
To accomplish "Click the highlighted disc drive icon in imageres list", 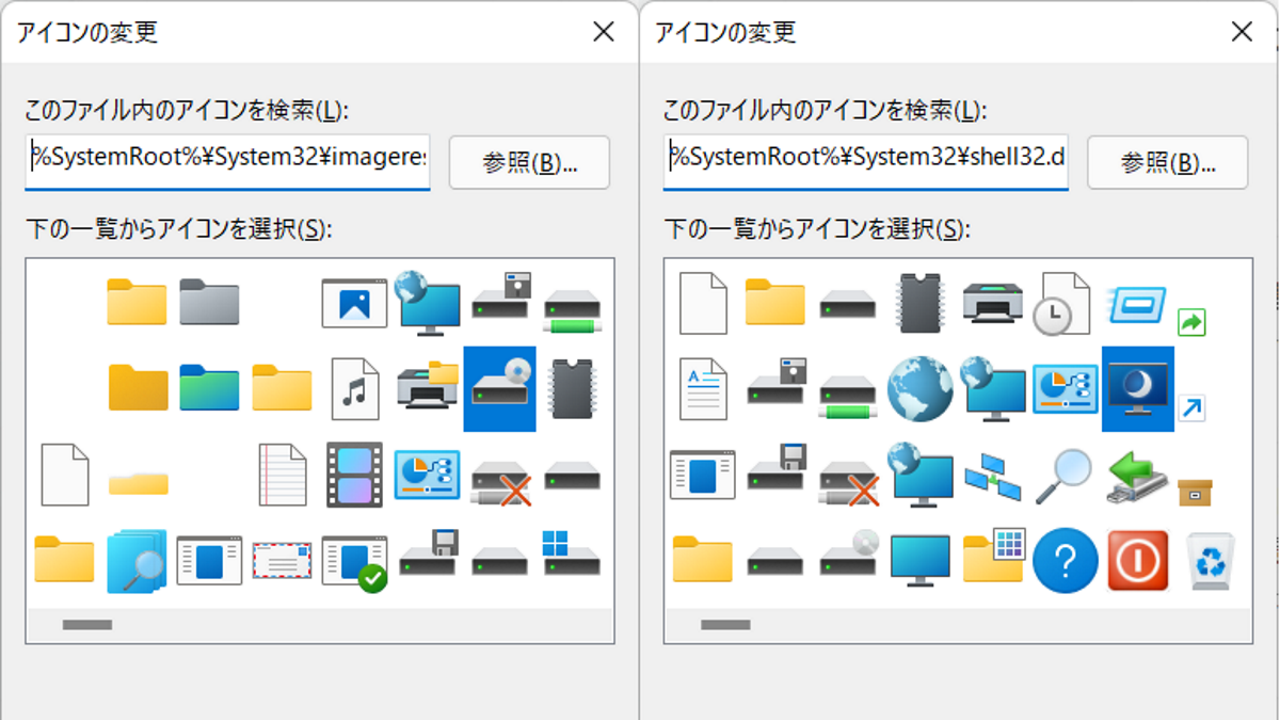I will [500, 389].
